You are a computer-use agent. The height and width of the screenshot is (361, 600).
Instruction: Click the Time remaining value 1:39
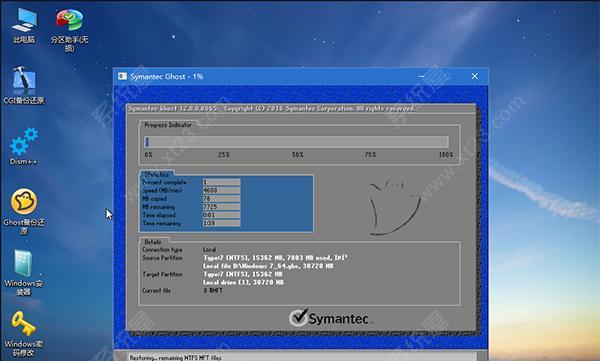(221, 223)
